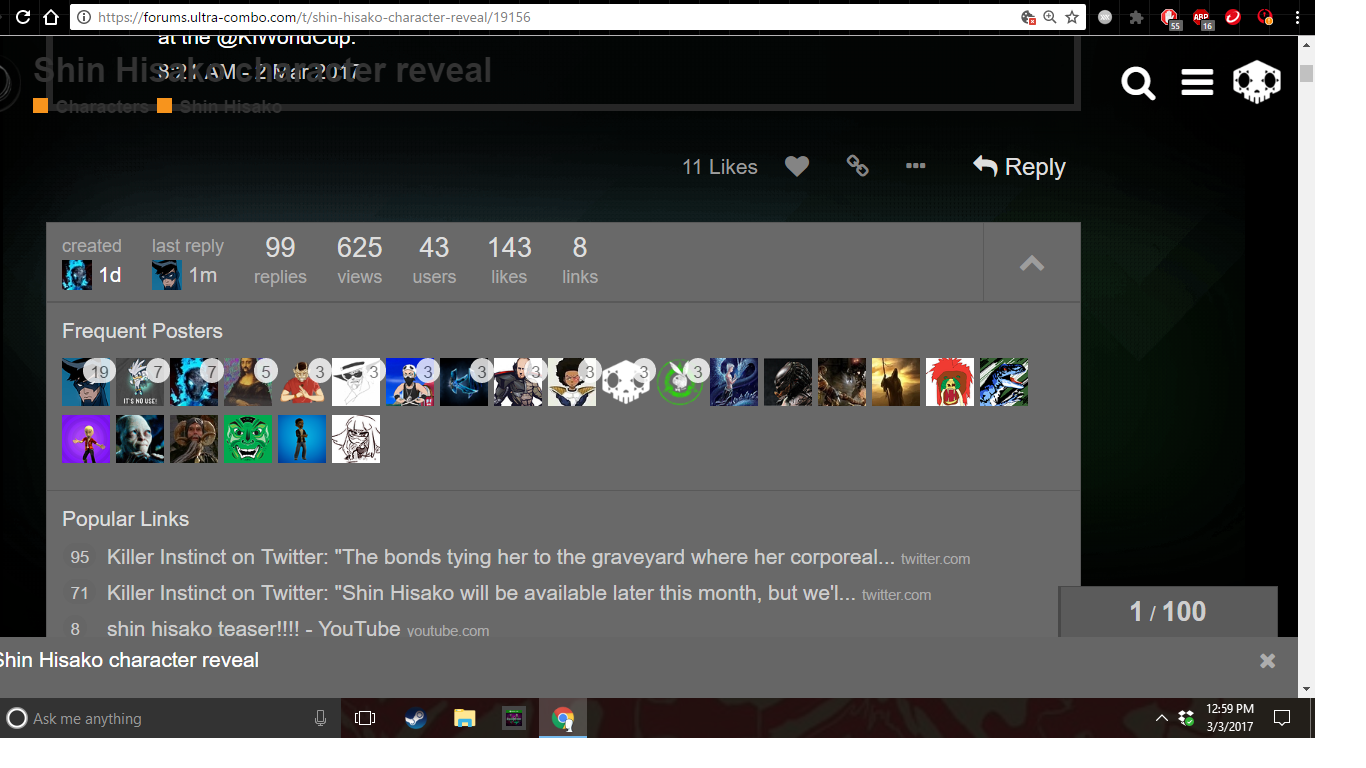Click bottom bar "Shin Hisako character reveal" title

pos(129,660)
